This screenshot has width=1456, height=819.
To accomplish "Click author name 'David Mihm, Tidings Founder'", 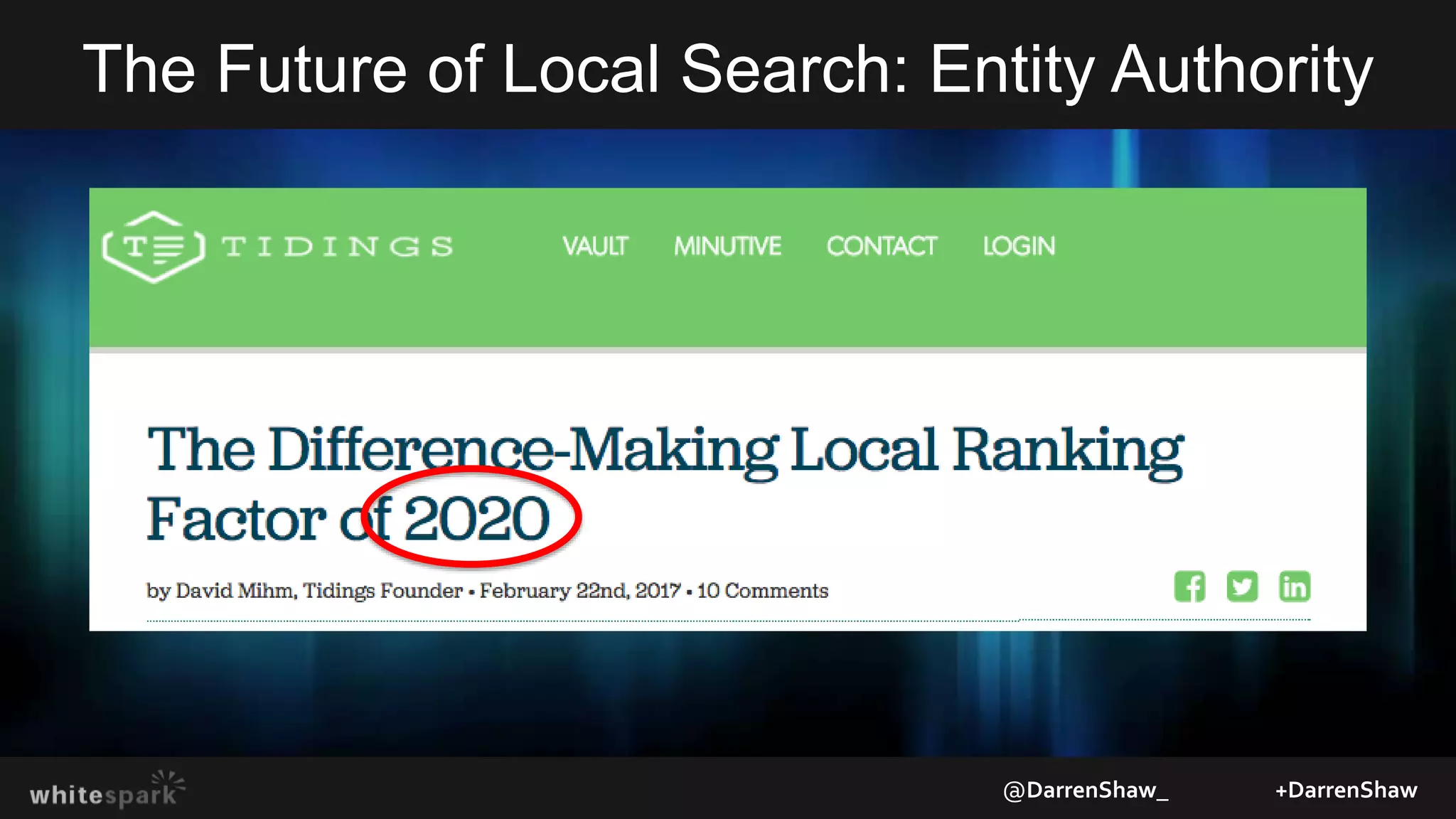I will [319, 591].
